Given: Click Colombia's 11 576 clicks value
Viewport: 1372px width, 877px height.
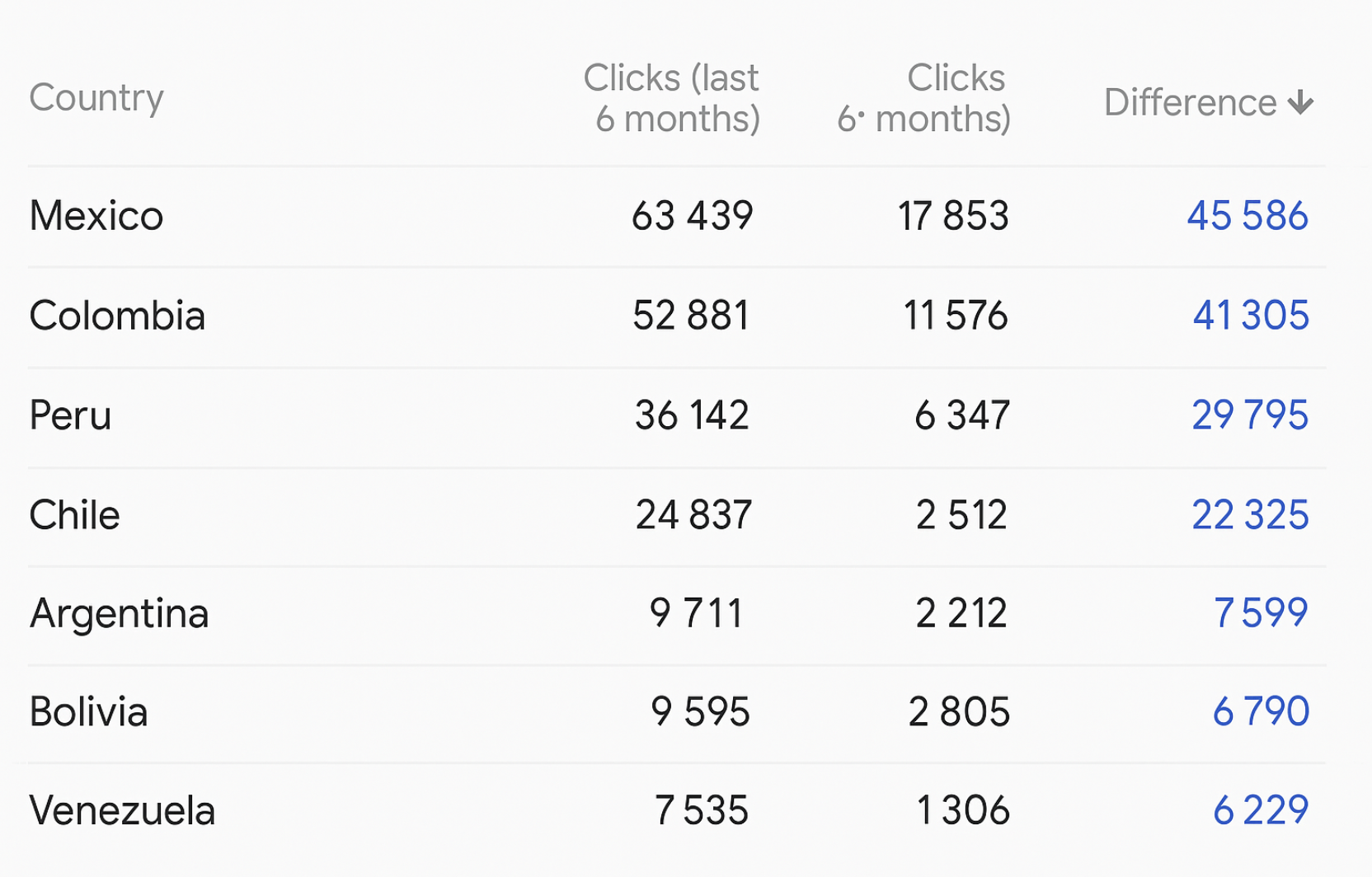Looking at the screenshot, I should point(955,316).
